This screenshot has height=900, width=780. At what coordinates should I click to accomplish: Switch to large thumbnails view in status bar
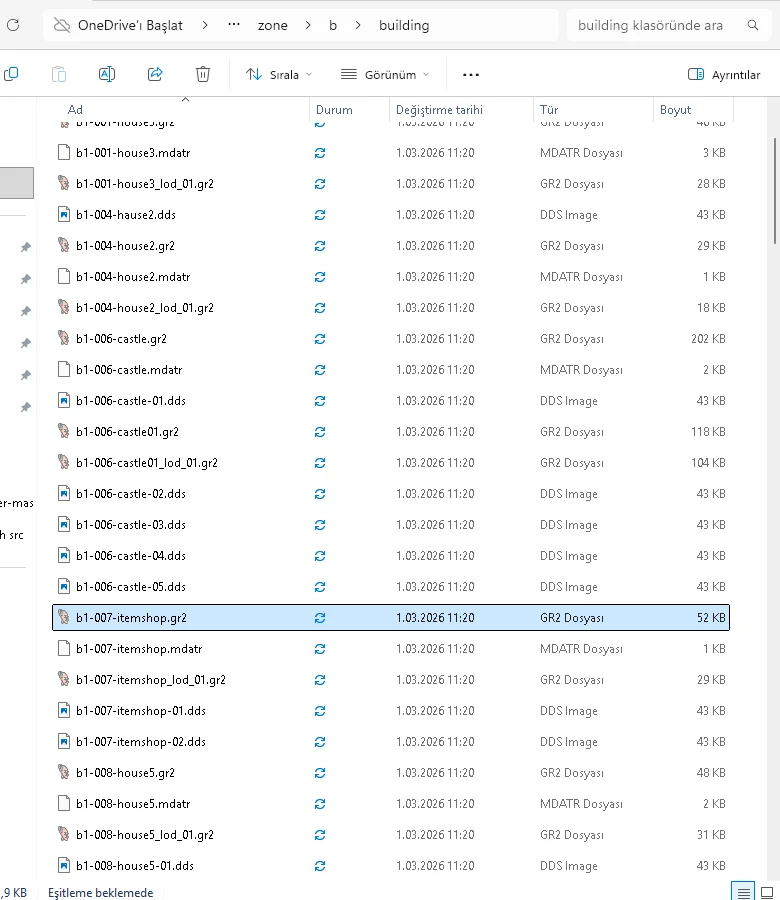[767, 893]
